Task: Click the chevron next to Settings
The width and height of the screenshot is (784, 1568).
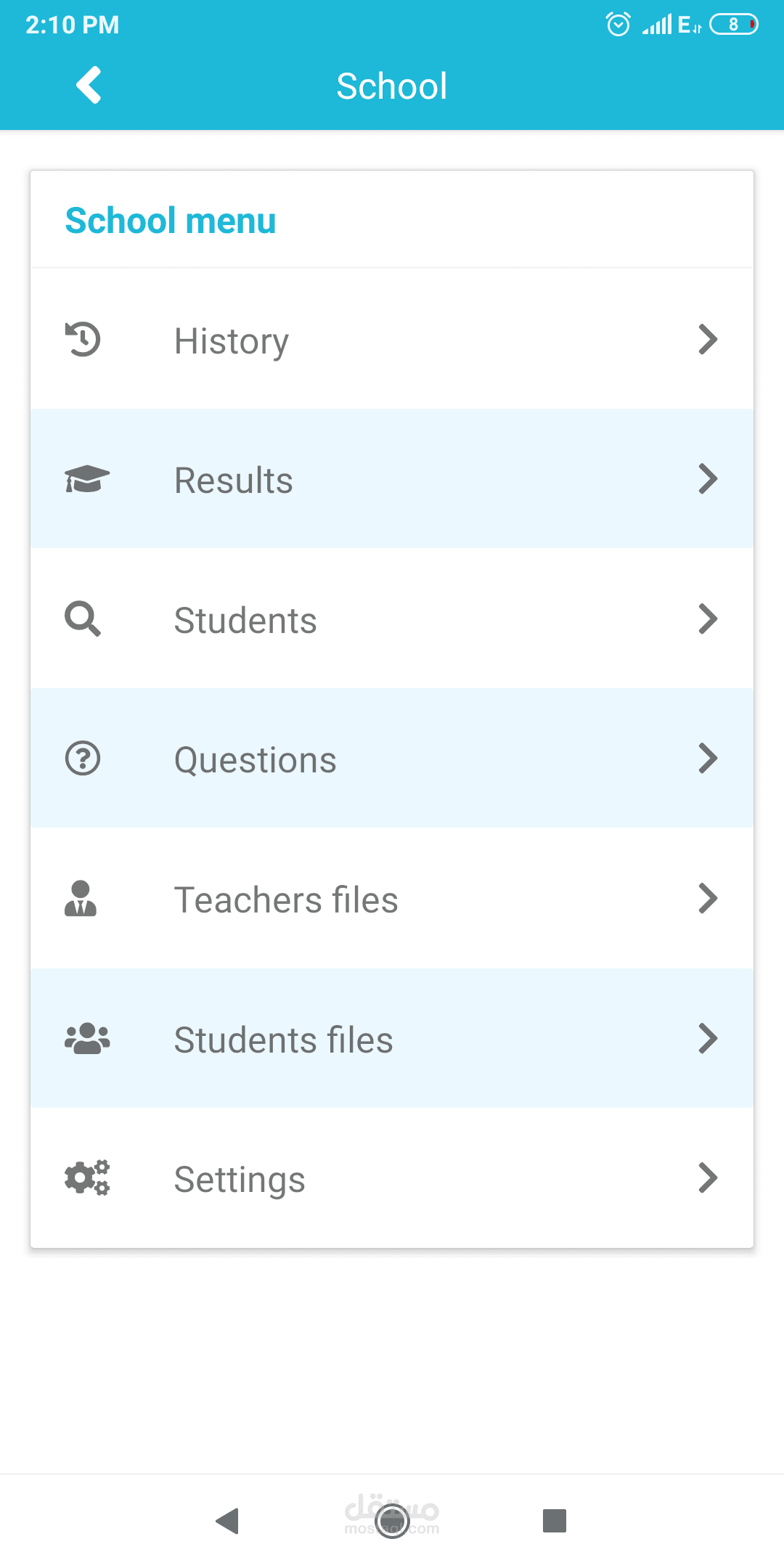Action: 708,1178
